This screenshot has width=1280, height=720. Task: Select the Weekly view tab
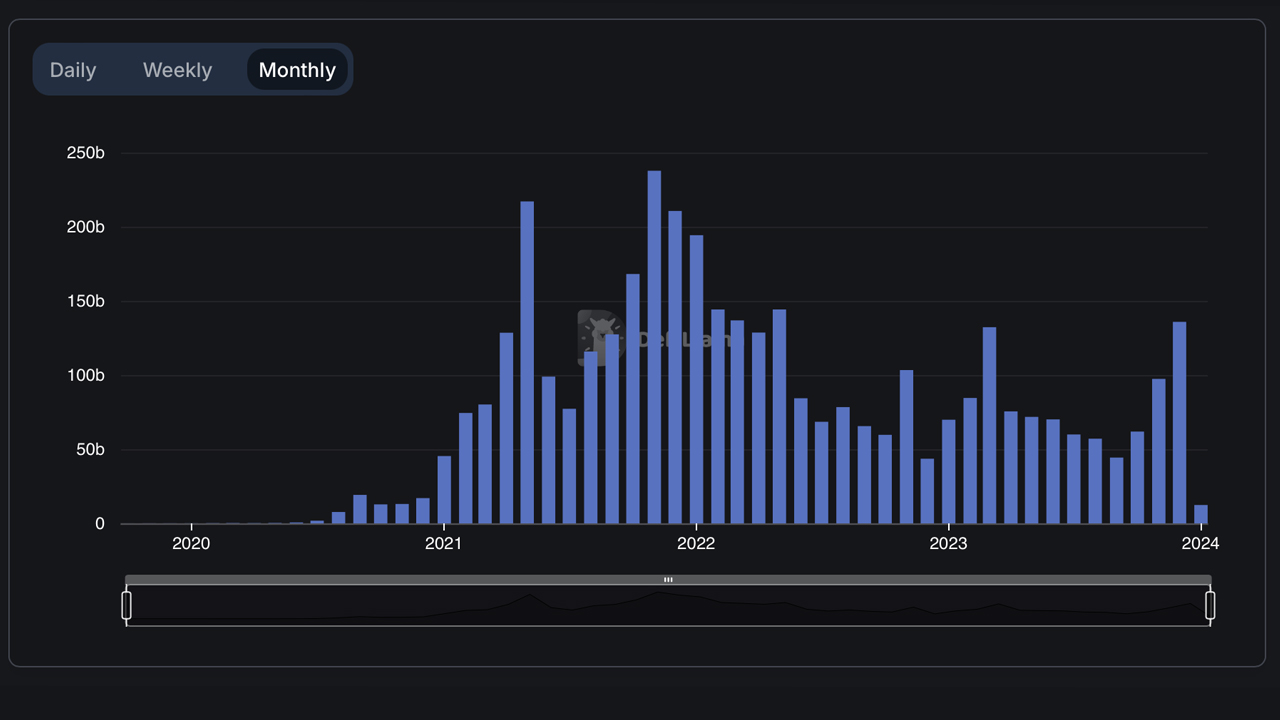(x=177, y=70)
